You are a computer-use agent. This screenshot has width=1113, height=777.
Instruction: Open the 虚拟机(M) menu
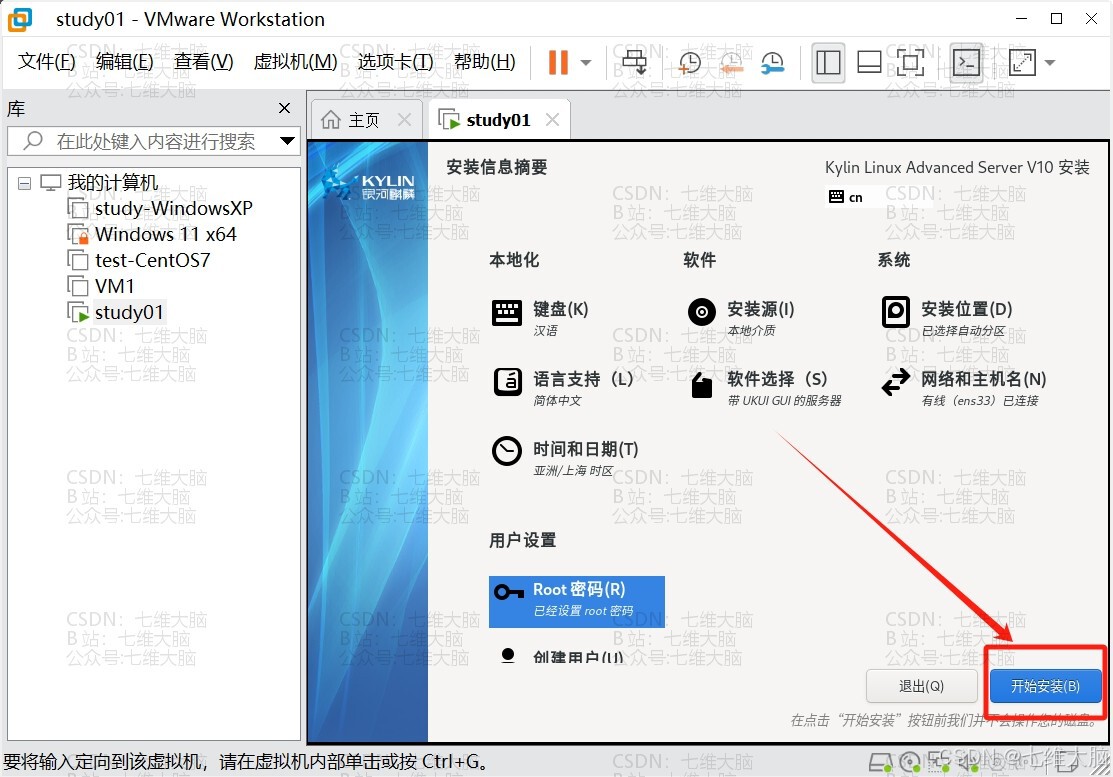[295, 62]
